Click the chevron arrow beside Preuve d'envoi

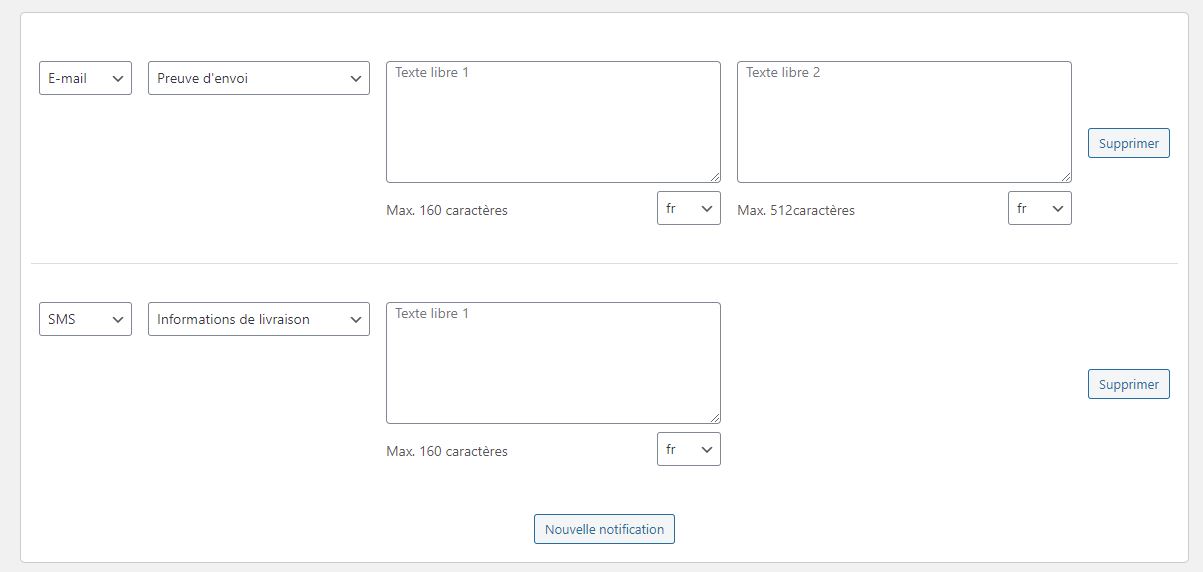(x=356, y=78)
